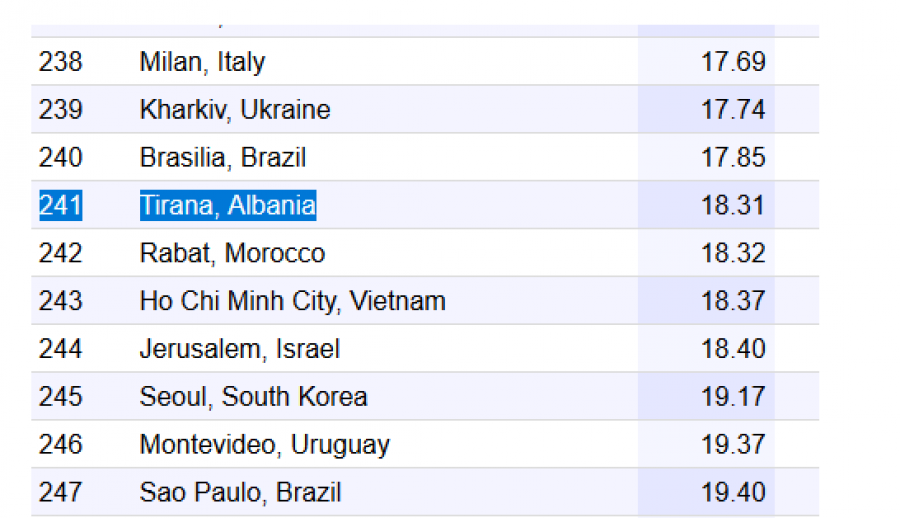
Task: Select the 18.31 value cell
Action: pyautogui.click(x=733, y=206)
